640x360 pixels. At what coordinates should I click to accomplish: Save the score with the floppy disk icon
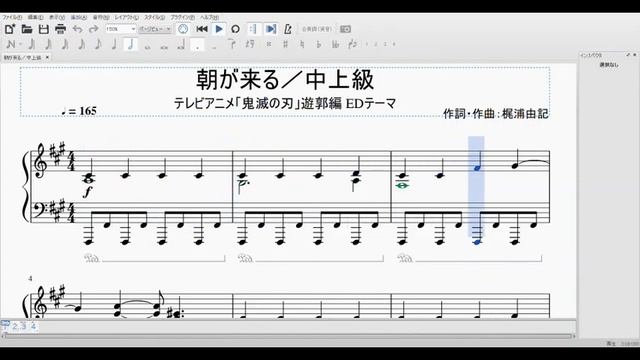[44, 29]
